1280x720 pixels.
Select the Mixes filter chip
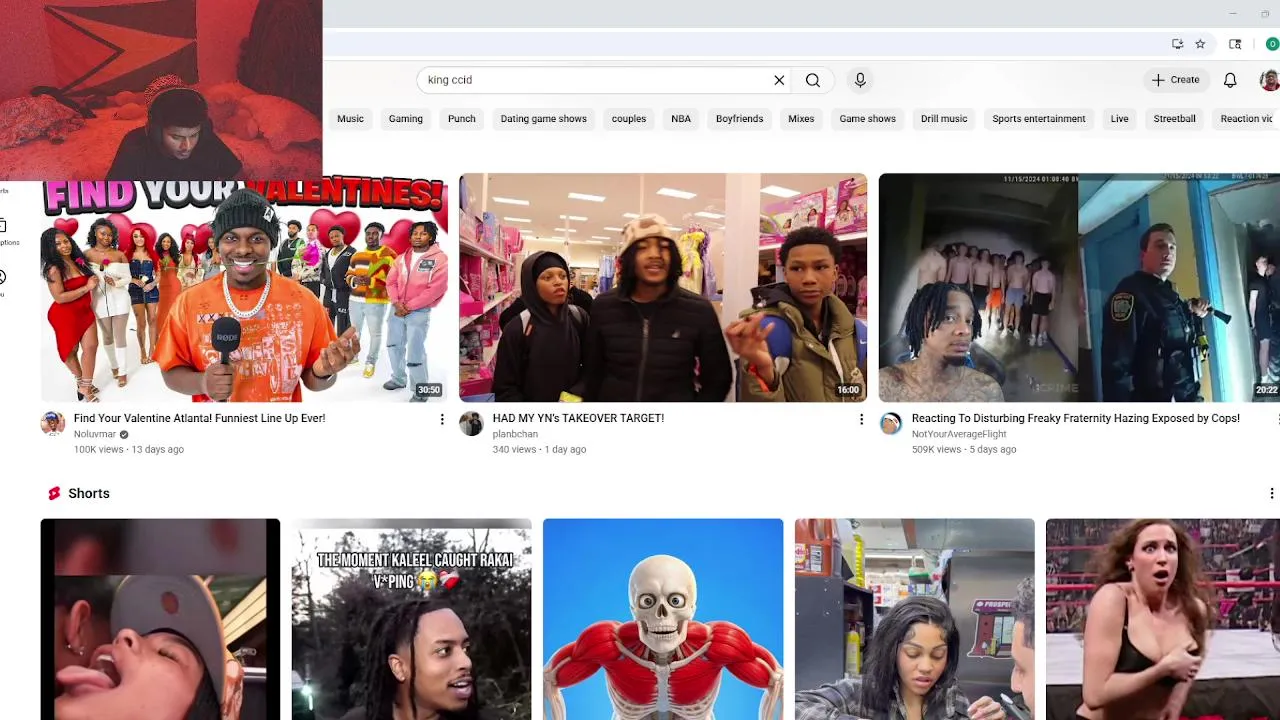[x=801, y=119]
